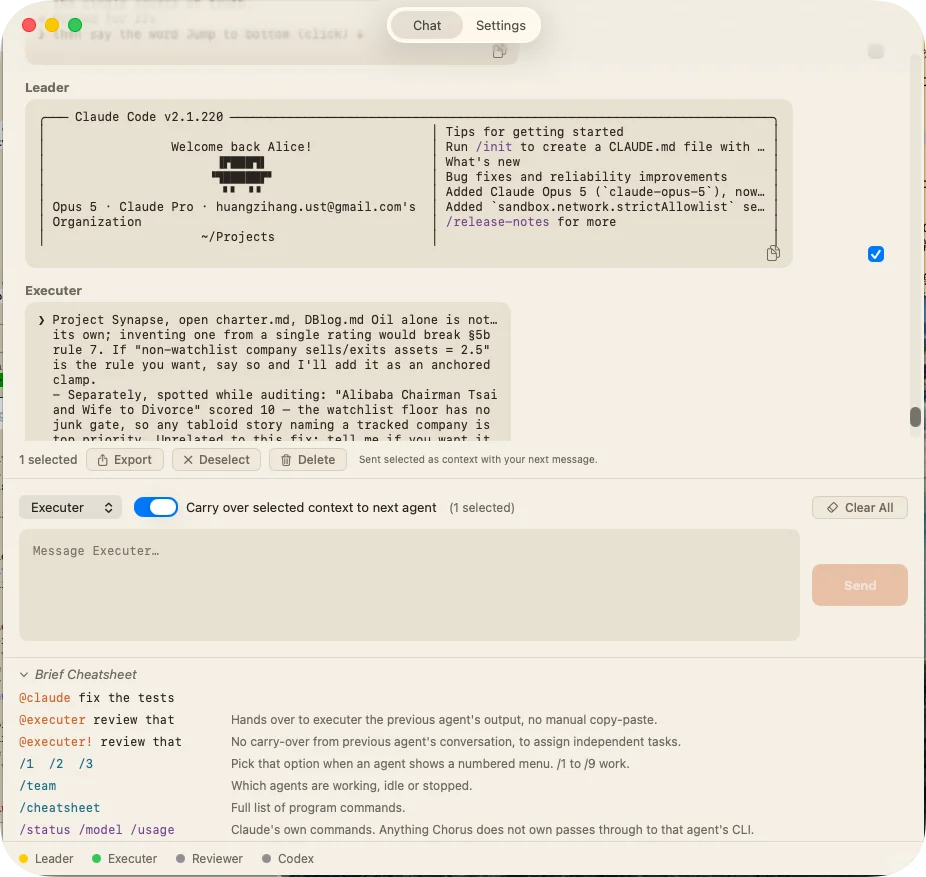Delete the selected message
Image resolution: width=926 pixels, height=877 pixels.
coord(308,459)
